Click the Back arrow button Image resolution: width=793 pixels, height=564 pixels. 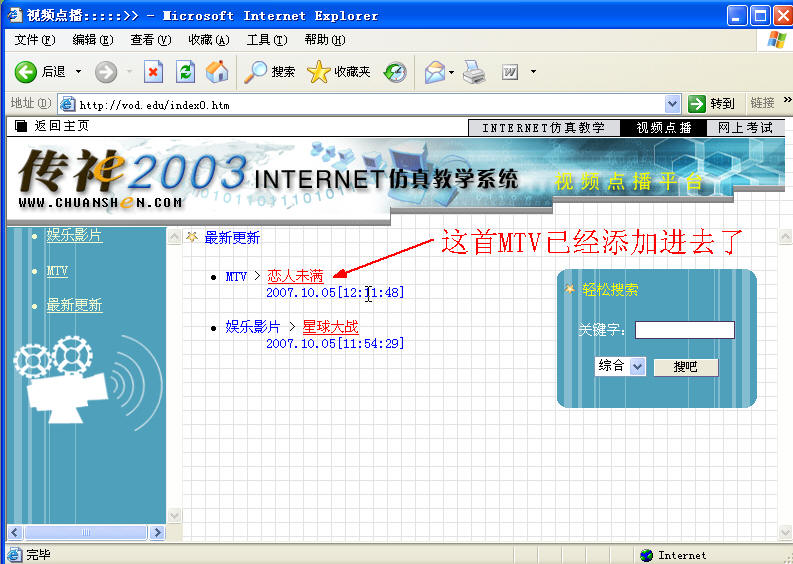[26, 72]
